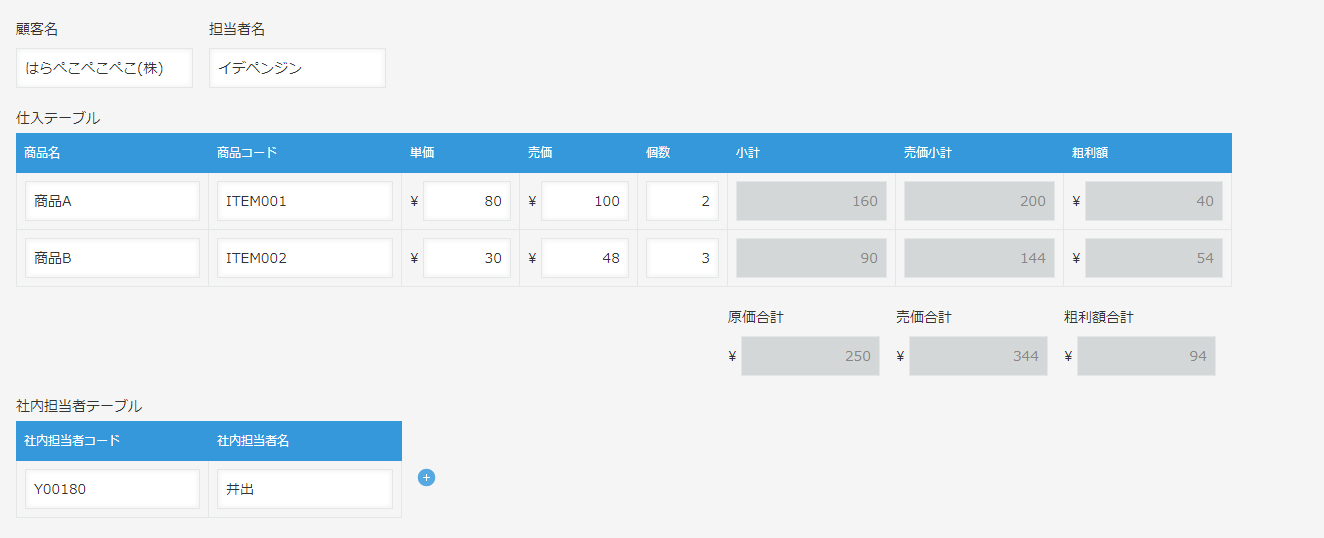Image resolution: width=1324 pixels, height=538 pixels.
Task: Select the 売価小計 value 144
Action: pyautogui.click(x=979, y=258)
